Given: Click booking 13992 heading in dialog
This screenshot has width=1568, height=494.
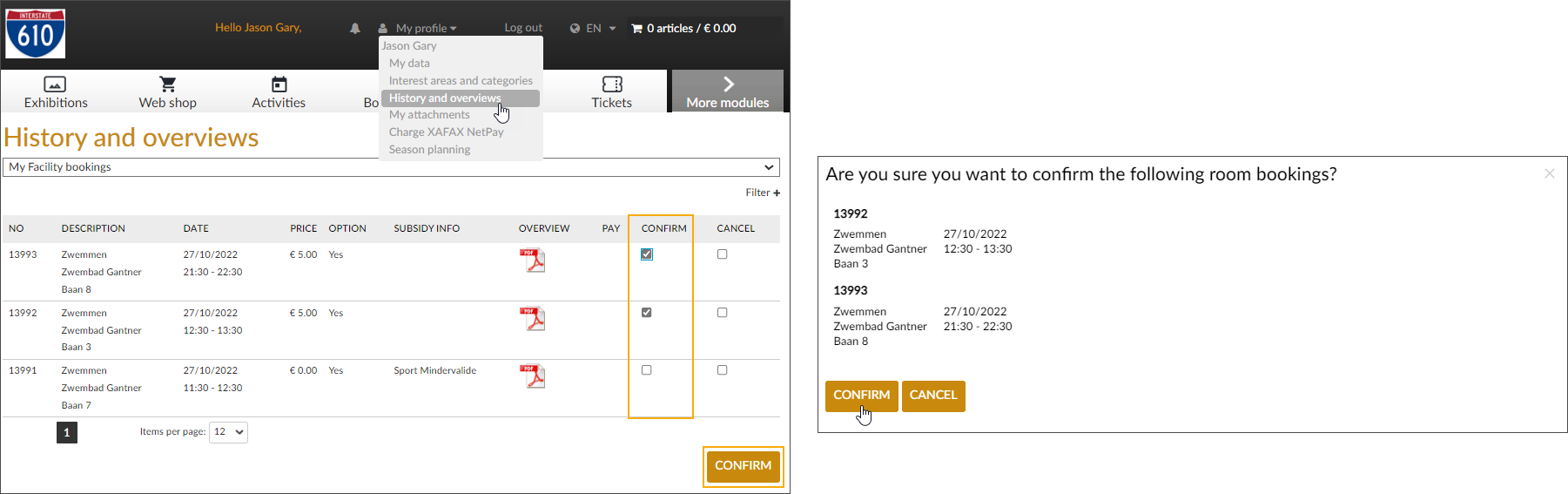Looking at the screenshot, I should [x=851, y=214].
